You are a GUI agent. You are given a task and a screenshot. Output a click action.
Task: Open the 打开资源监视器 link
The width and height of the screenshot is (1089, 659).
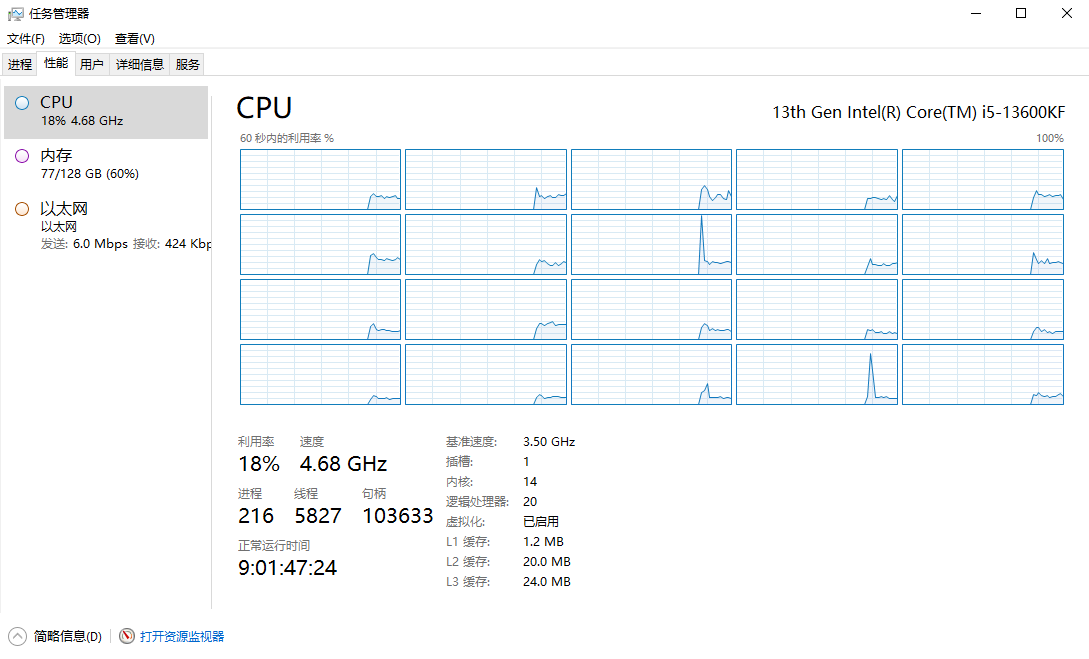182,636
